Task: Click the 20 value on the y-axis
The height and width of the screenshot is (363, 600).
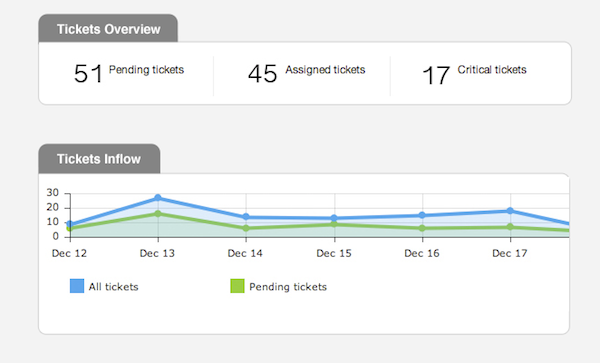Action: coord(53,207)
